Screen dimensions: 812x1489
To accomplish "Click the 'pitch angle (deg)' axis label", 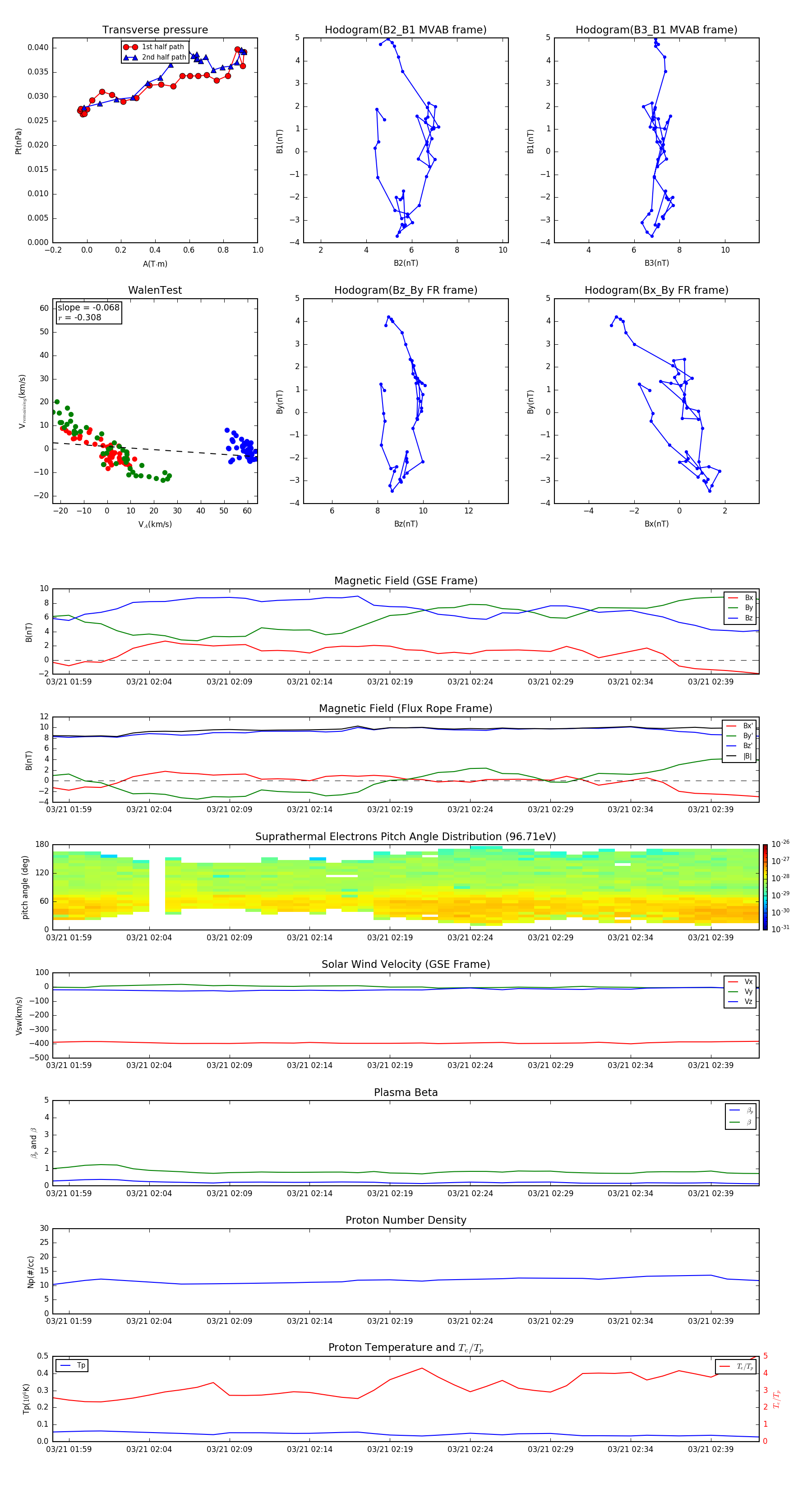I will [25, 887].
